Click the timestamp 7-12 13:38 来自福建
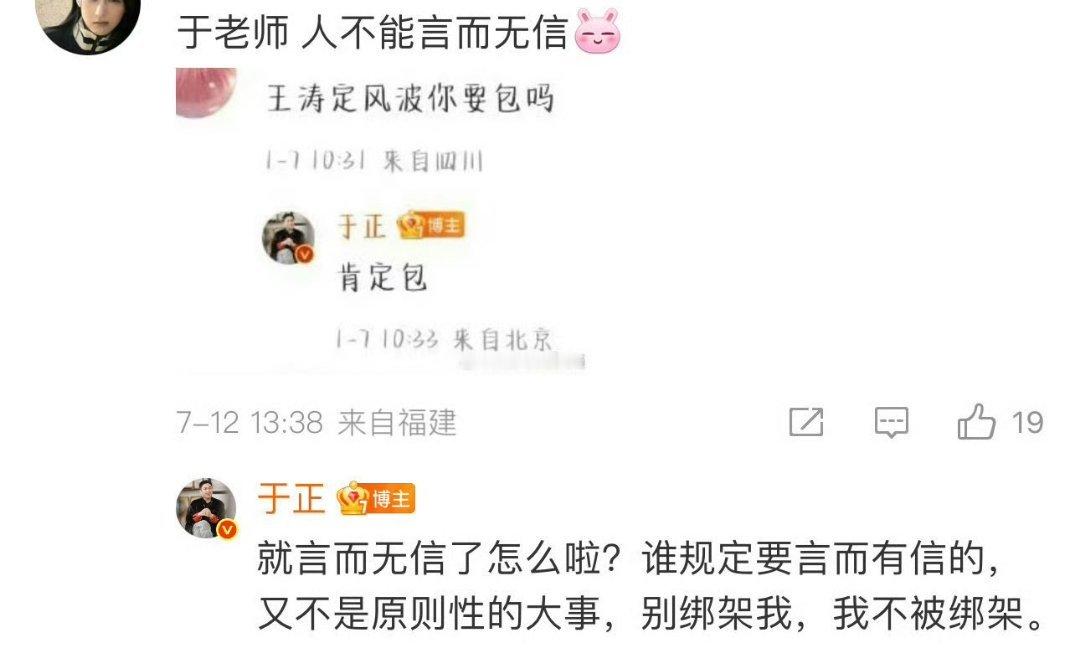 click(x=316, y=423)
